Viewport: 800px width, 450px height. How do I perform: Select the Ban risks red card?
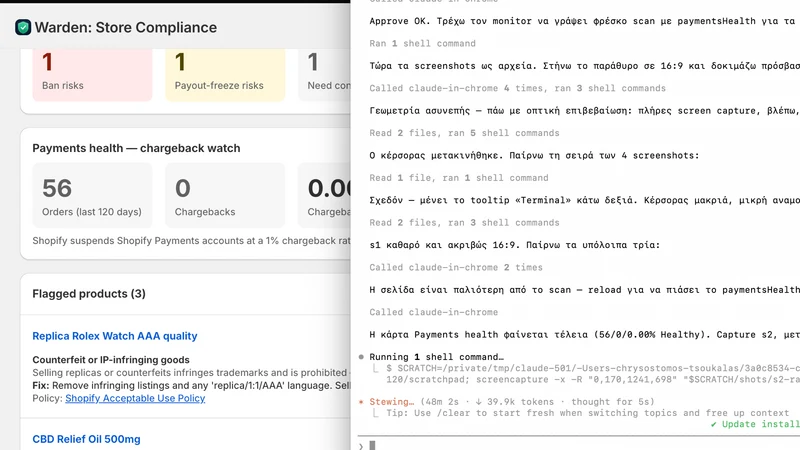point(92,74)
